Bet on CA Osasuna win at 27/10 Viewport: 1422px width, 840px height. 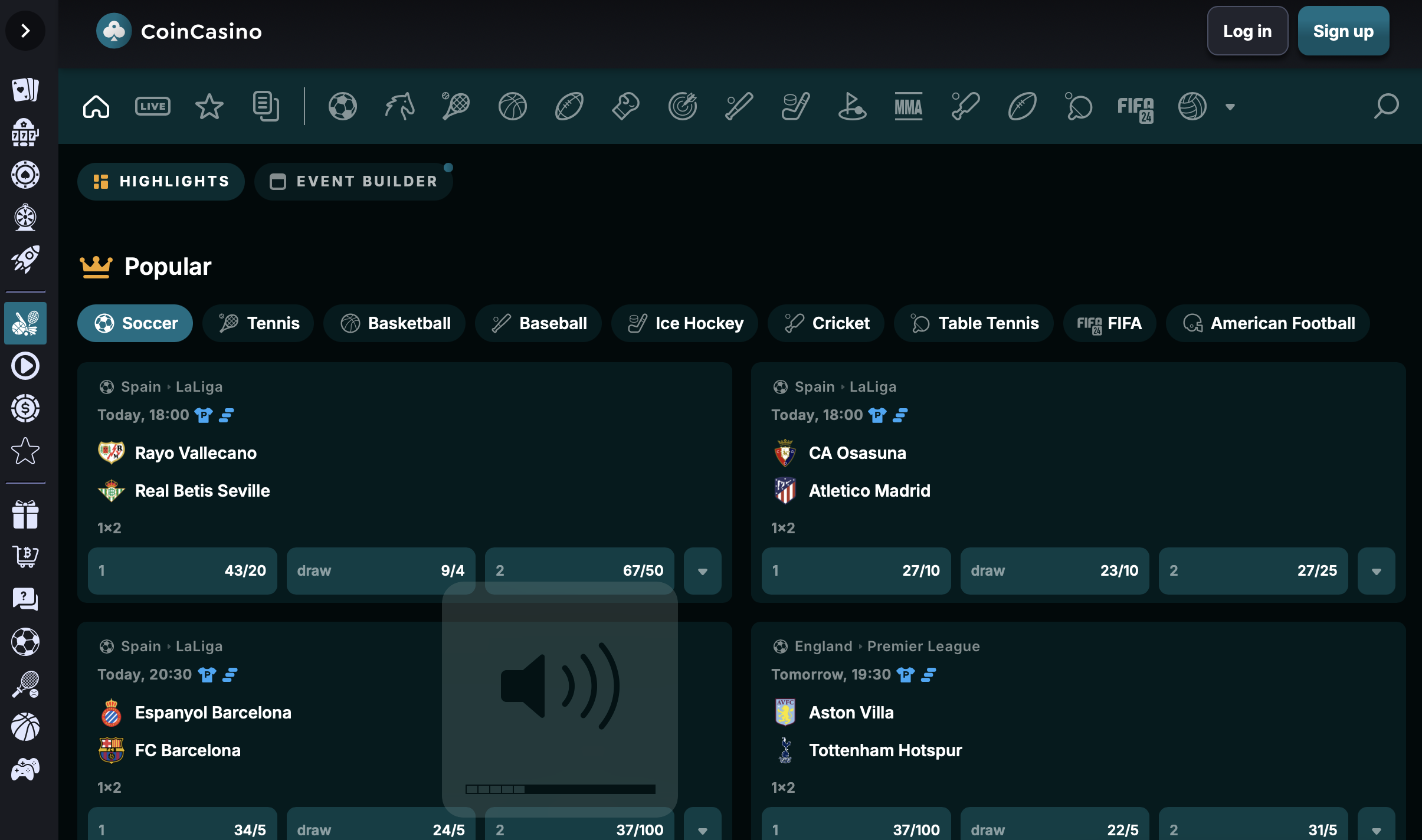click(x=856, y=571)
